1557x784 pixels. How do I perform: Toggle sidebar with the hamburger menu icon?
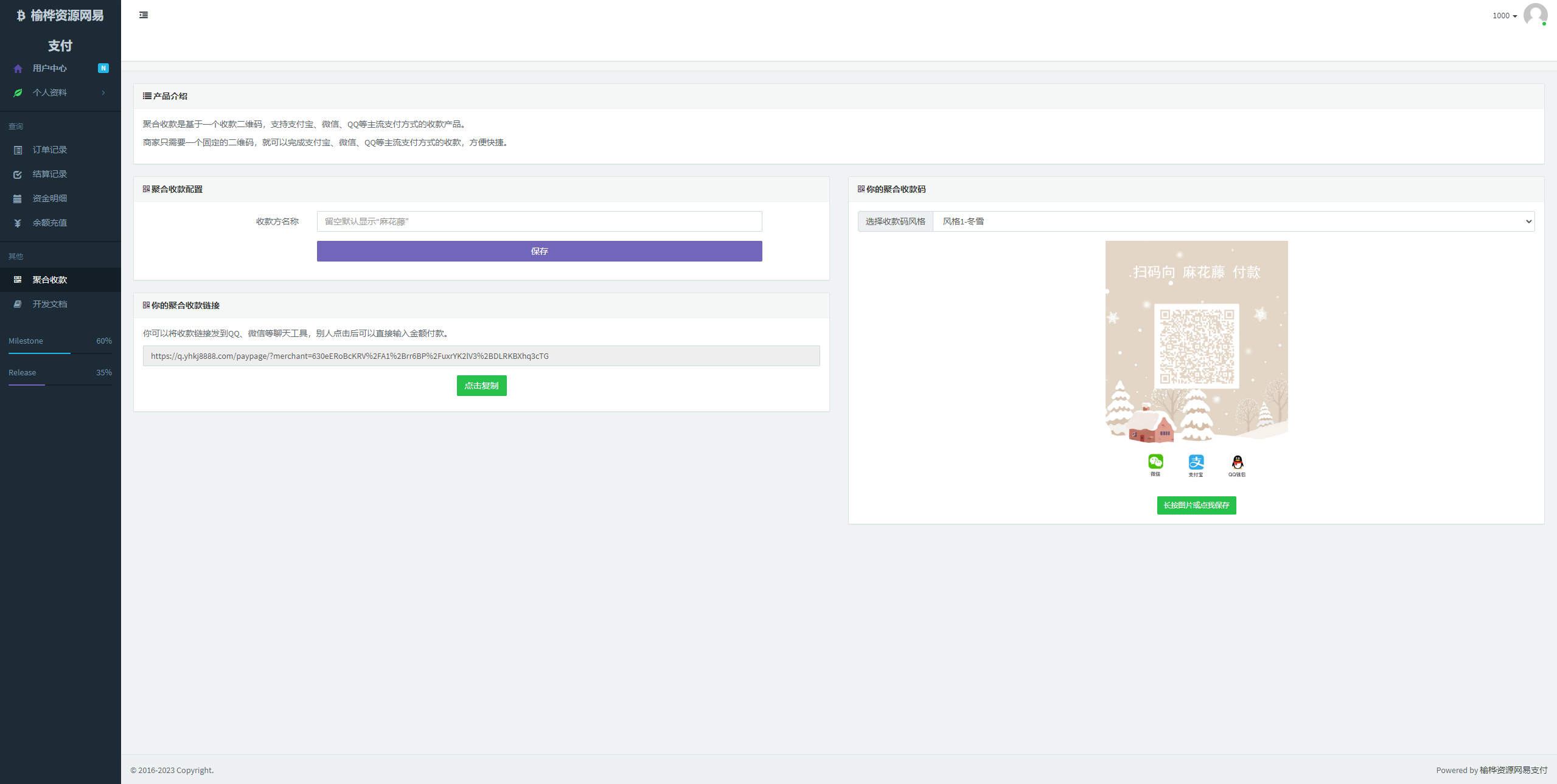(x=144, y=15)
